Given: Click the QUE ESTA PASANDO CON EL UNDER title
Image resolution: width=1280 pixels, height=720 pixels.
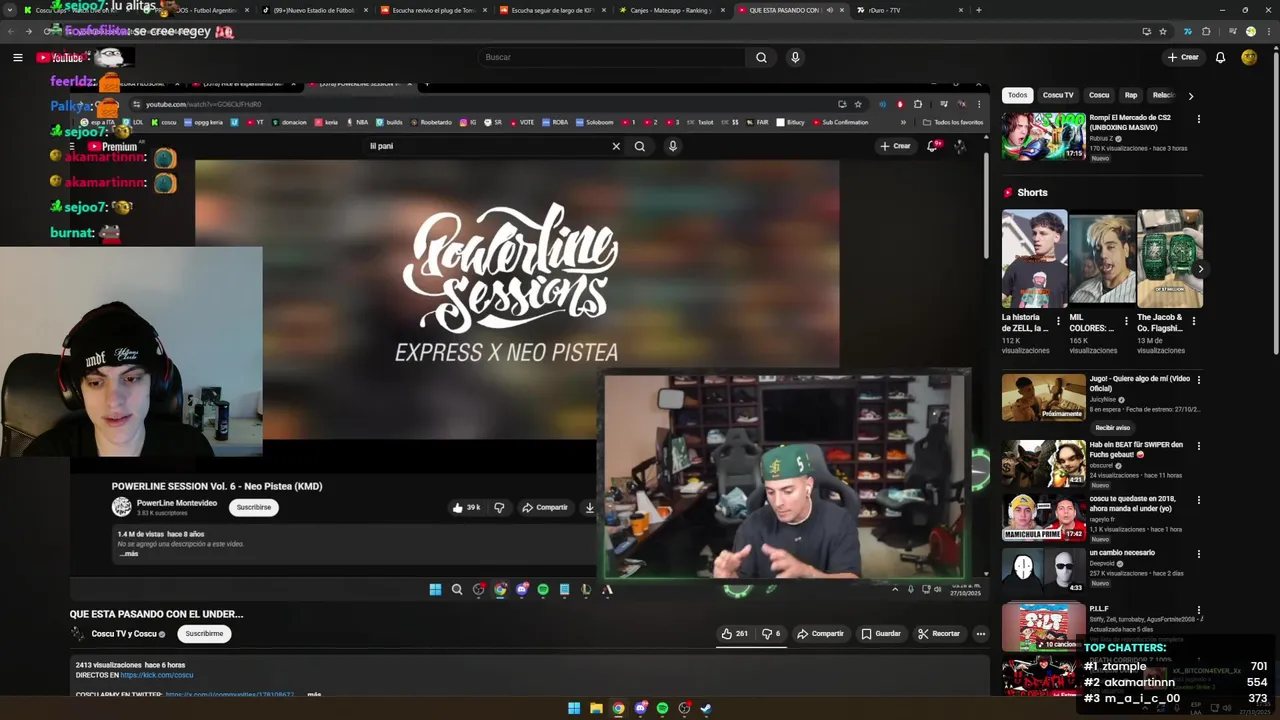Looking at the screenshot, I should coord(156,614).
